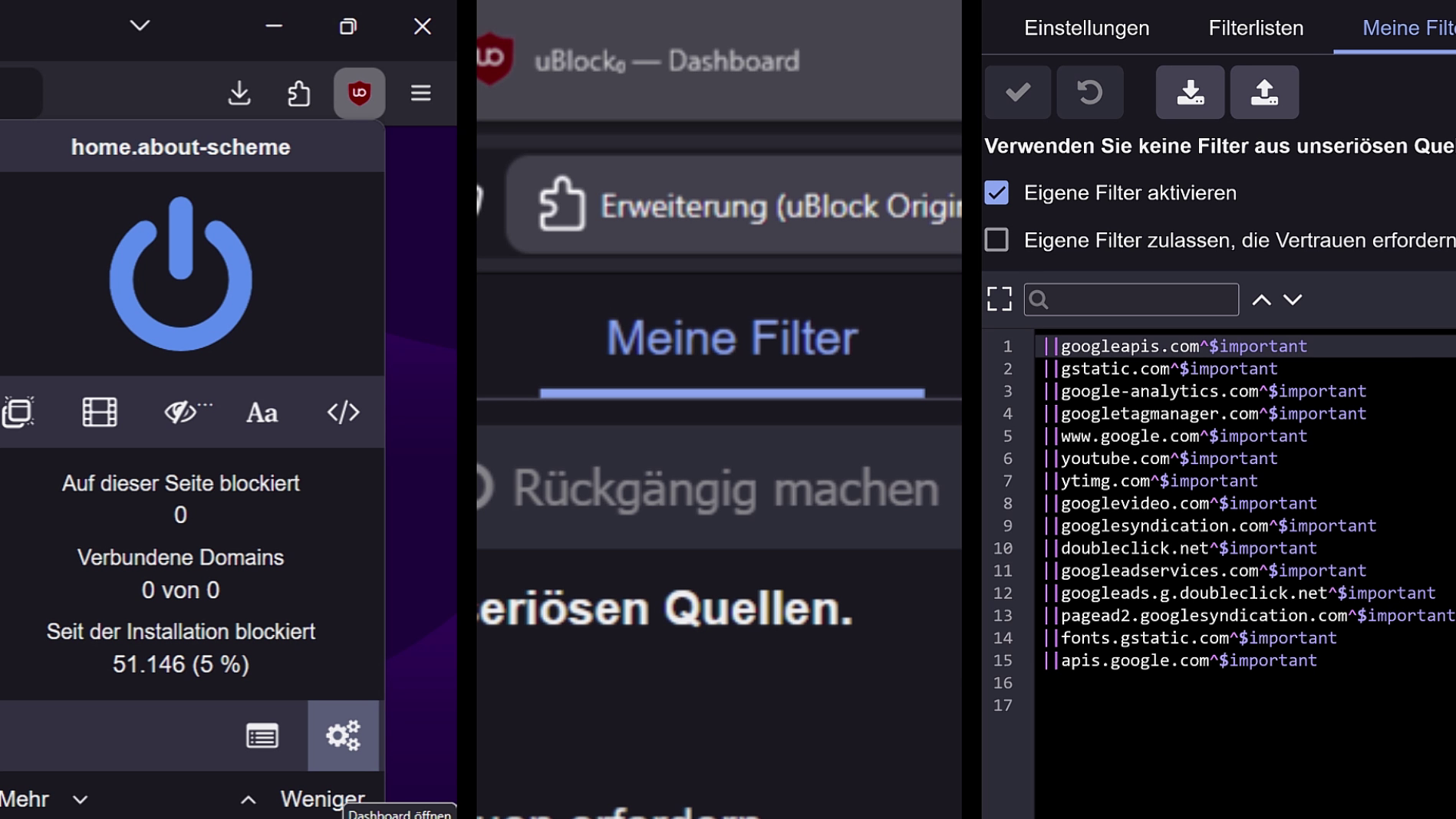Toggle large media element blocking
The height and width of the screenshot is (819, 1456).
point(100,412)
